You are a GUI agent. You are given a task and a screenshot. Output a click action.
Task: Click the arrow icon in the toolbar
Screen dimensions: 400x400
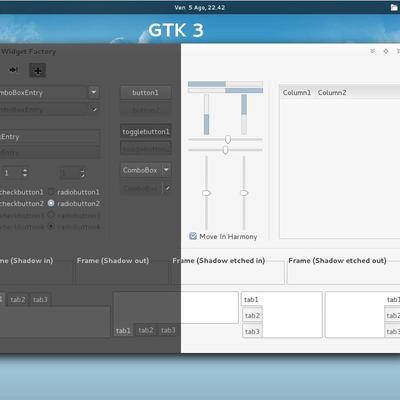pyautogui.click(x=13, y=70)
